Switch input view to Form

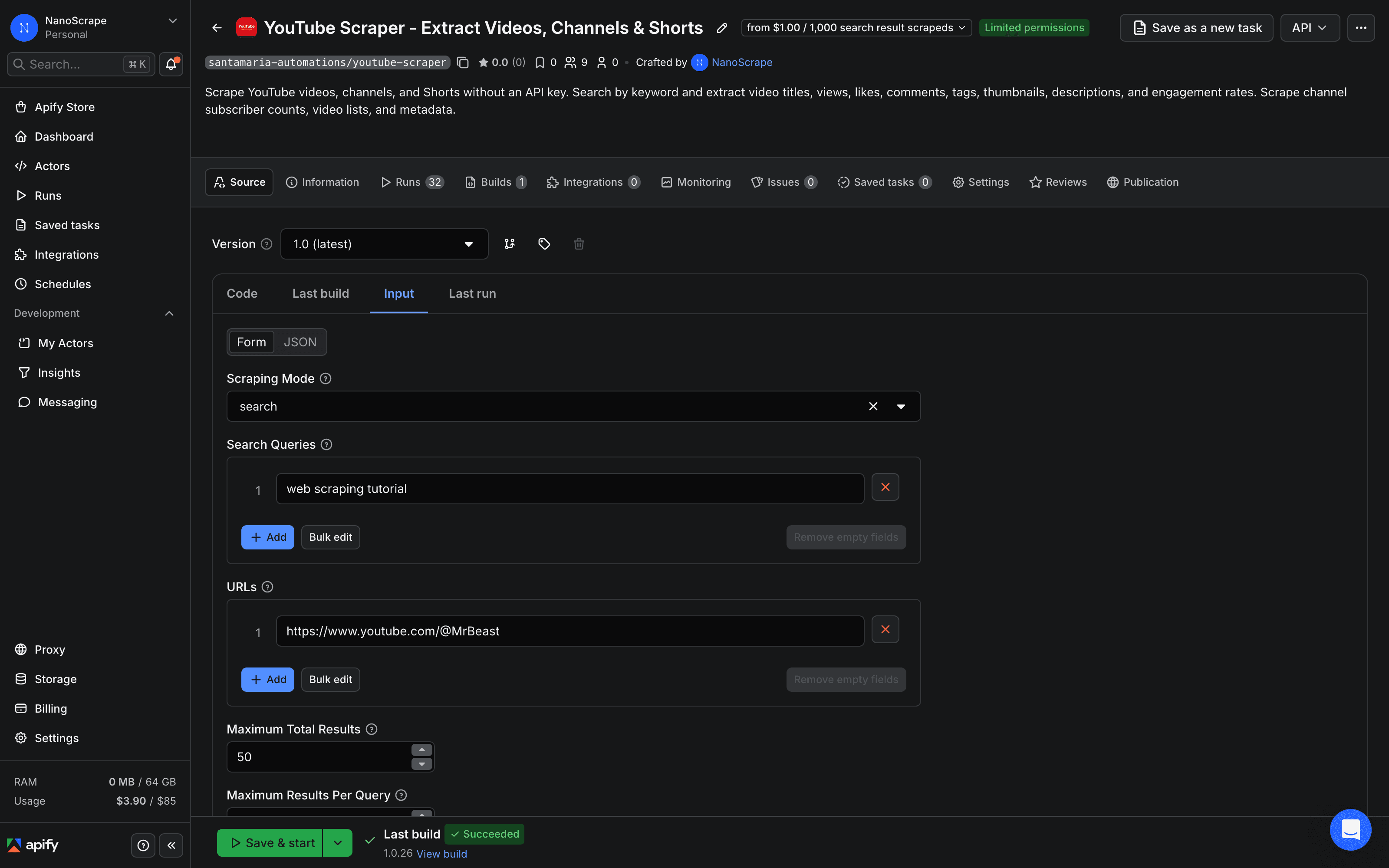[x=251, y=342]
